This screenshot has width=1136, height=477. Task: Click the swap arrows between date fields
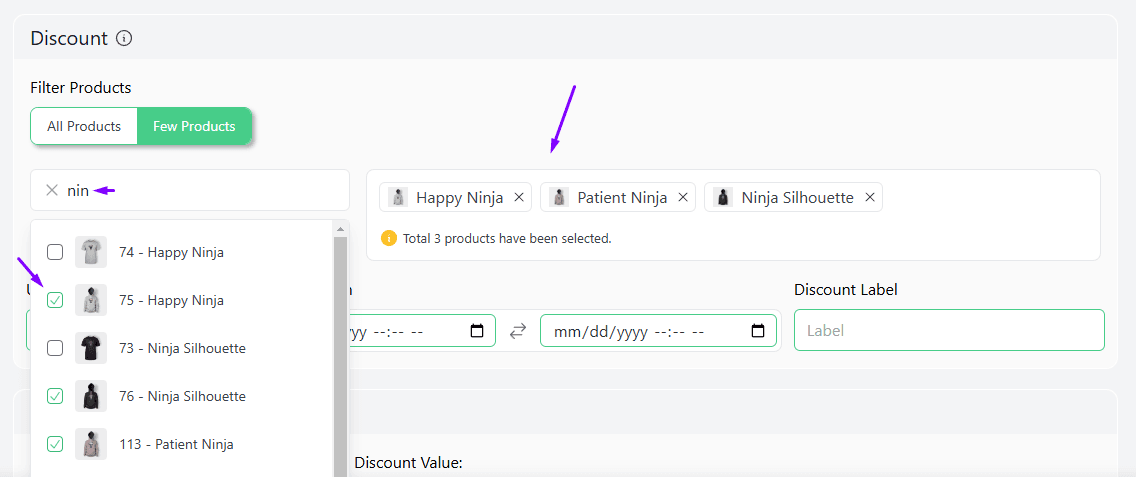tap(517, 331)
